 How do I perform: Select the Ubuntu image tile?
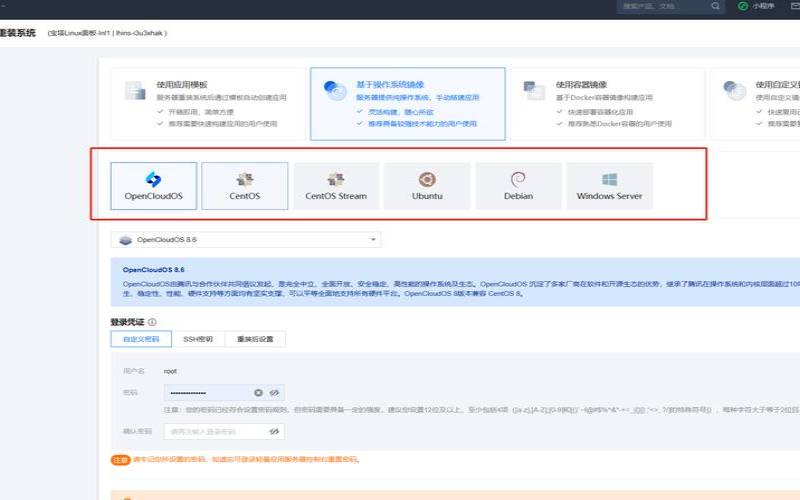coord(427,186)
